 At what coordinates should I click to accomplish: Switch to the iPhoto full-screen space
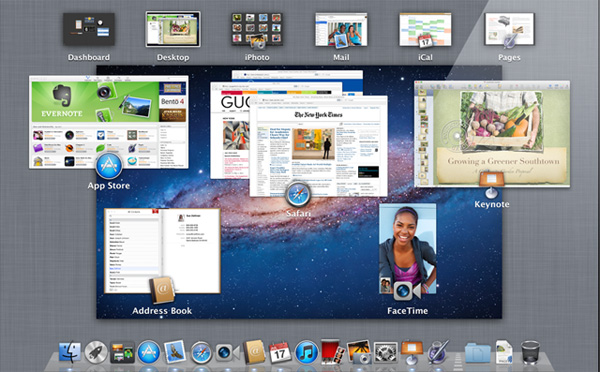(257, 29)
